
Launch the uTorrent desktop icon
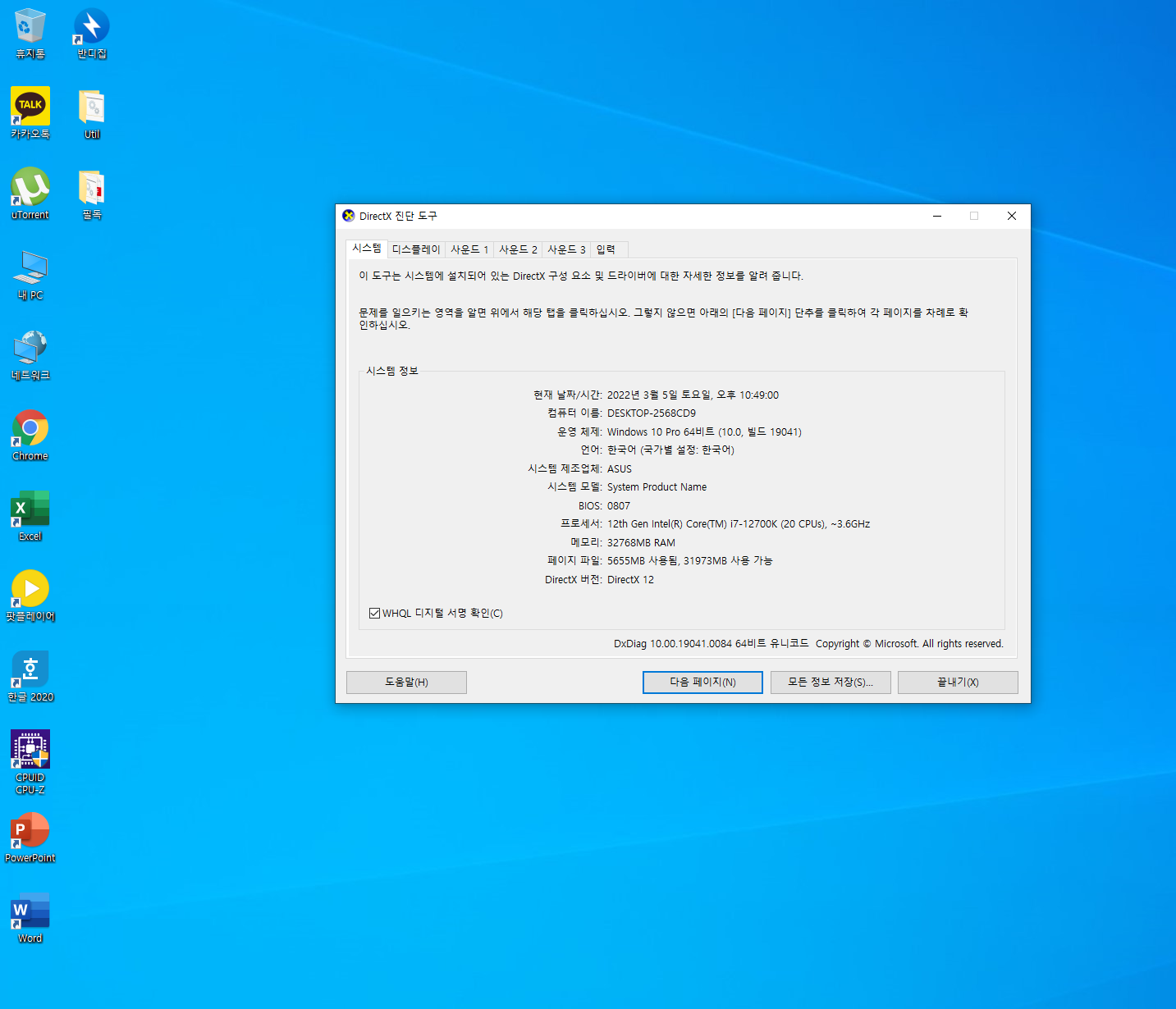(30, 194)
